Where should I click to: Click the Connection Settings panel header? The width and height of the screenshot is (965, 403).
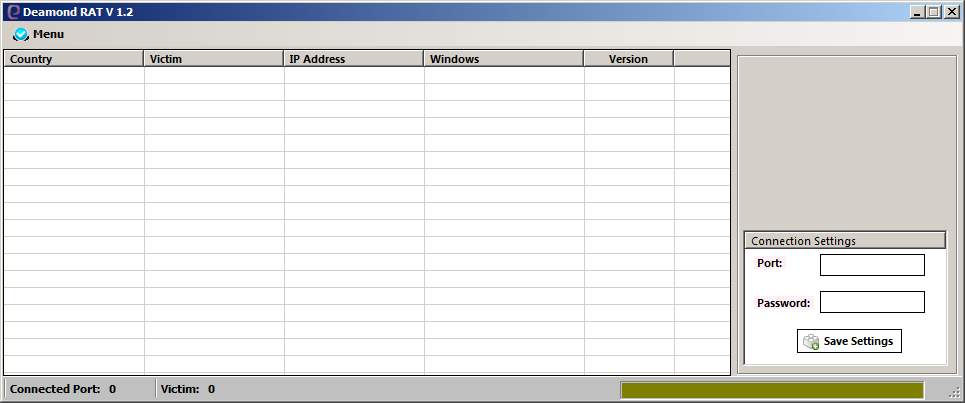click(x=844, y=241)
